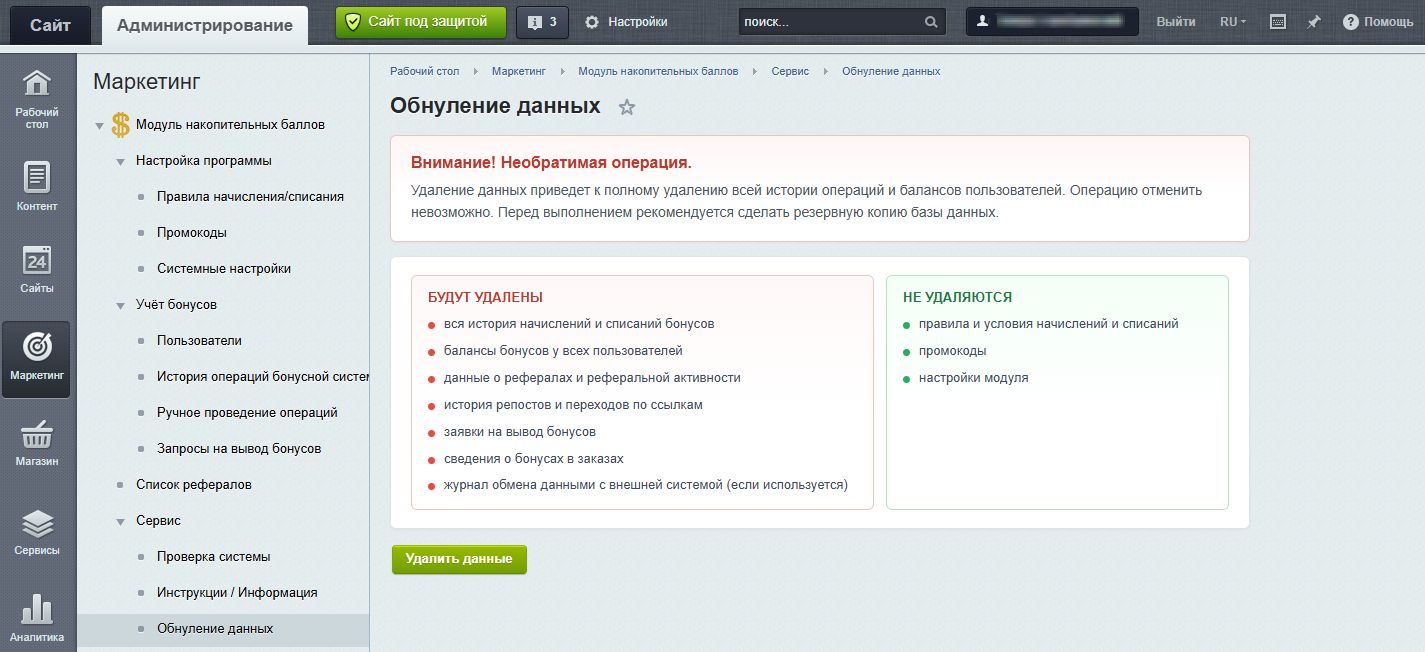The width and height of the screenshot is (1425, 652).
Task: Open Промокоды tree item
Action: [192, 233]
